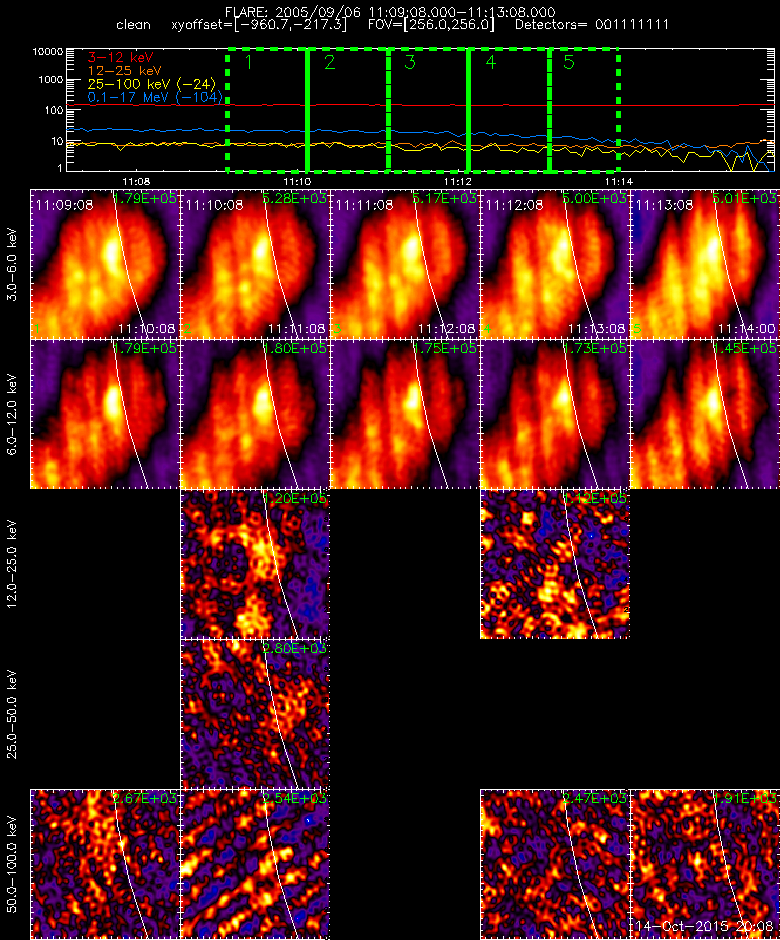Viewport: 780px width, 940px height.
Task: Click the yellow '25-100 keV (-24)' legend entry
Action: (x=152, y=84)
